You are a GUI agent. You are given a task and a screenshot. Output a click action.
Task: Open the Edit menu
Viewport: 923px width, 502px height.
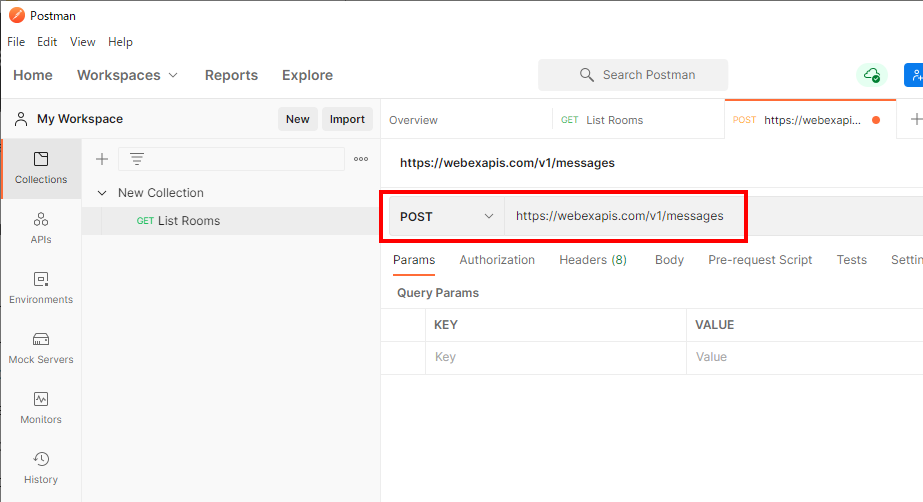point(47,42)
